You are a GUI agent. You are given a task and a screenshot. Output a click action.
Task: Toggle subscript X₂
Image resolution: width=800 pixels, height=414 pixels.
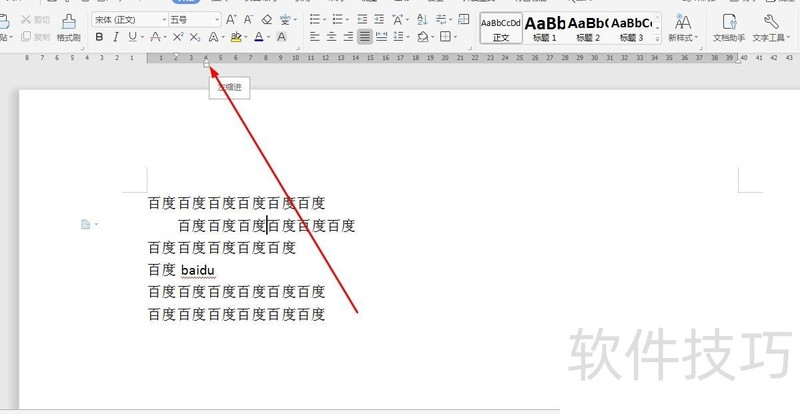pyautogui.click(x=194, y=37)
